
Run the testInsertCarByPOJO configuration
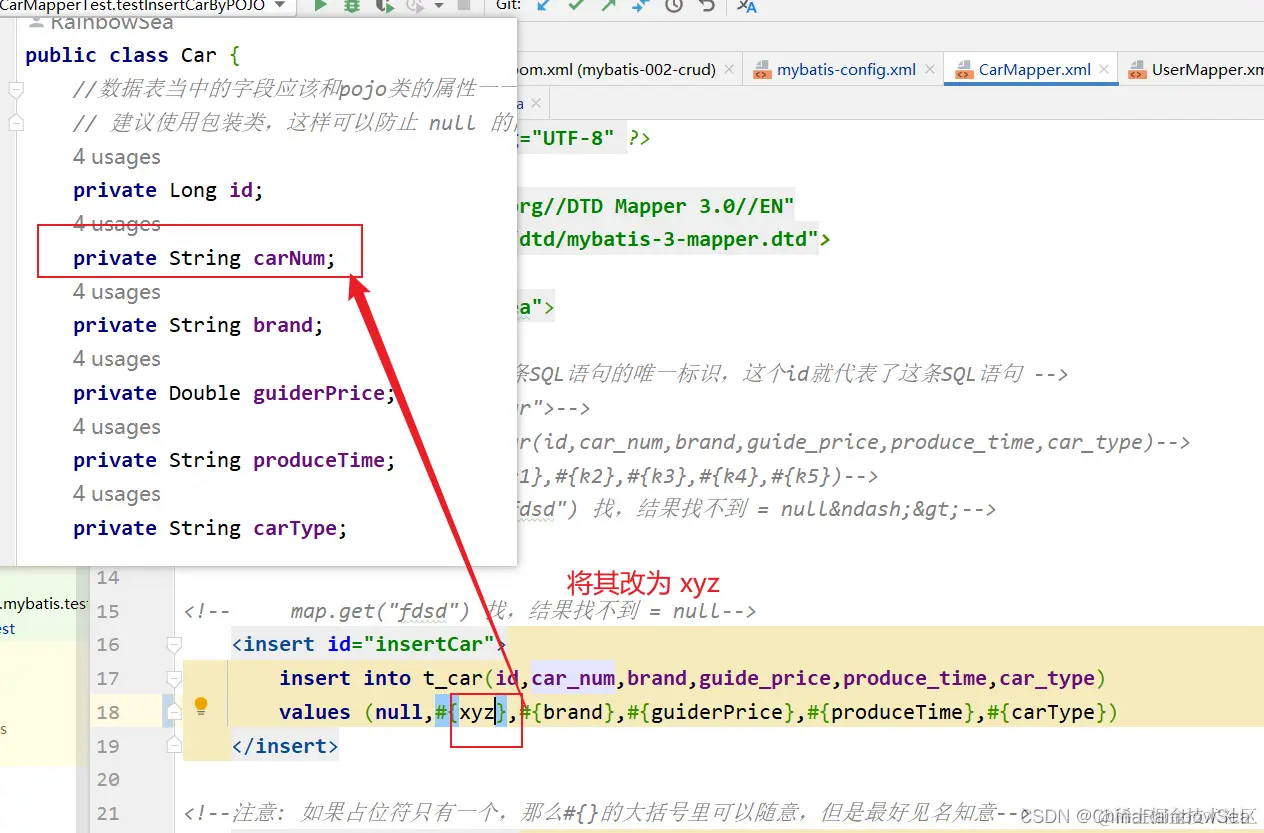click(320, 6)
